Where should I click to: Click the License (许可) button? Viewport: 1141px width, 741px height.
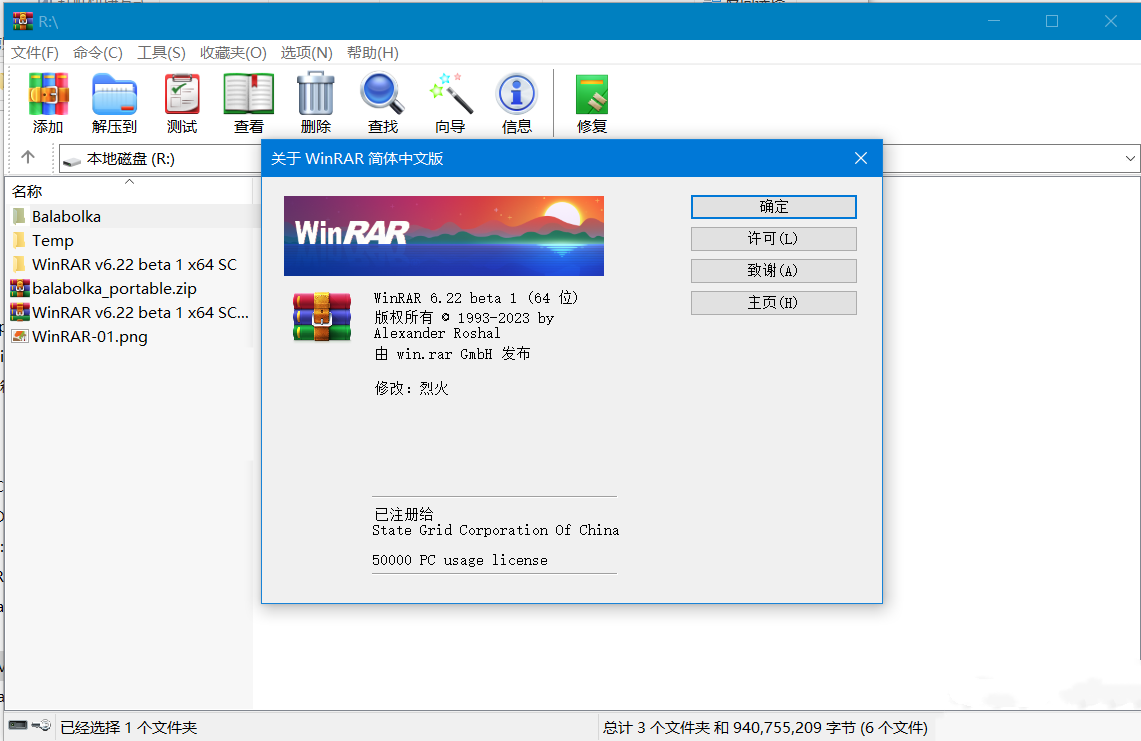(773, 239)
